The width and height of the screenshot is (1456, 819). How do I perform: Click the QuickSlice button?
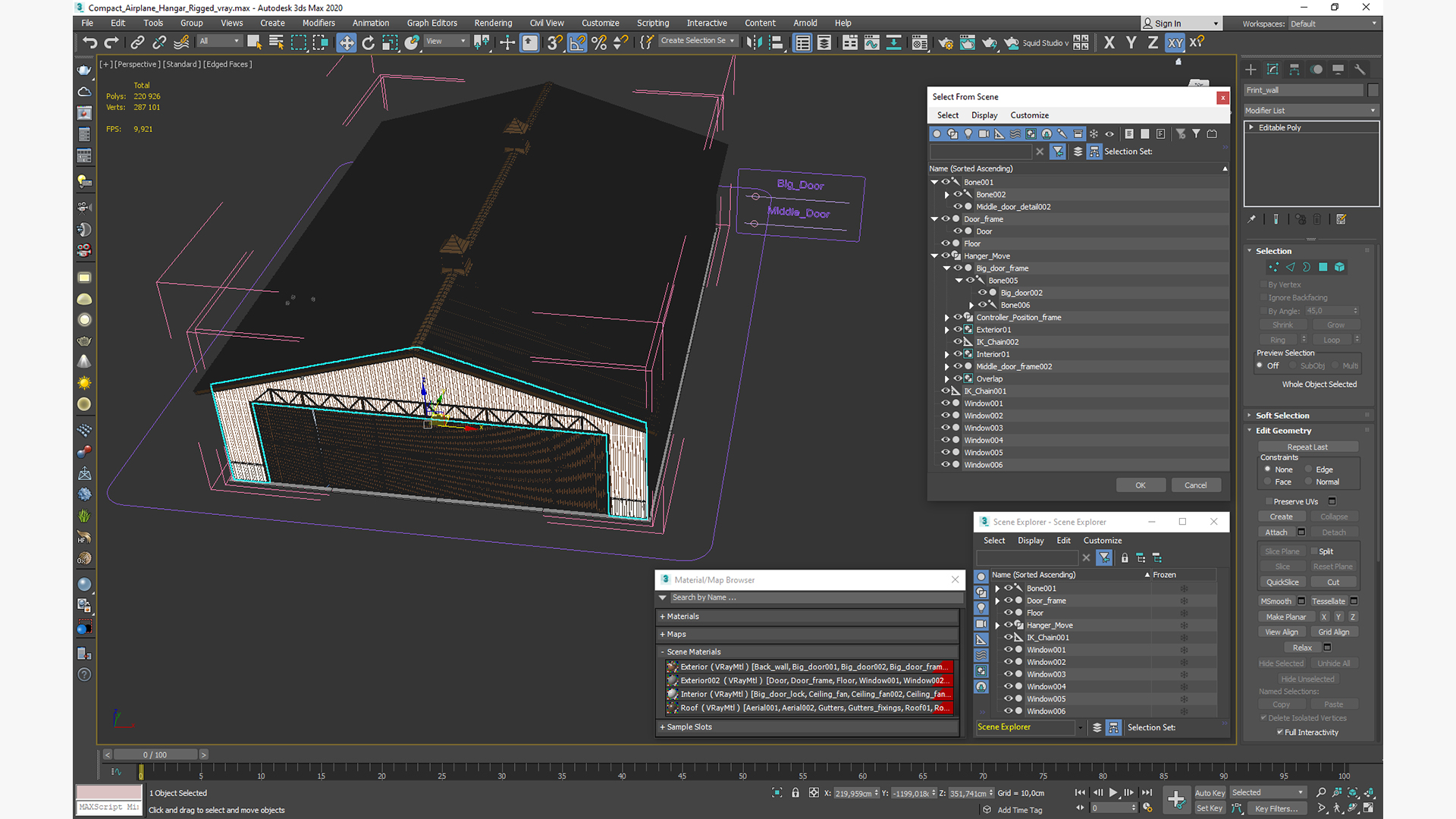click(1282, 582)
